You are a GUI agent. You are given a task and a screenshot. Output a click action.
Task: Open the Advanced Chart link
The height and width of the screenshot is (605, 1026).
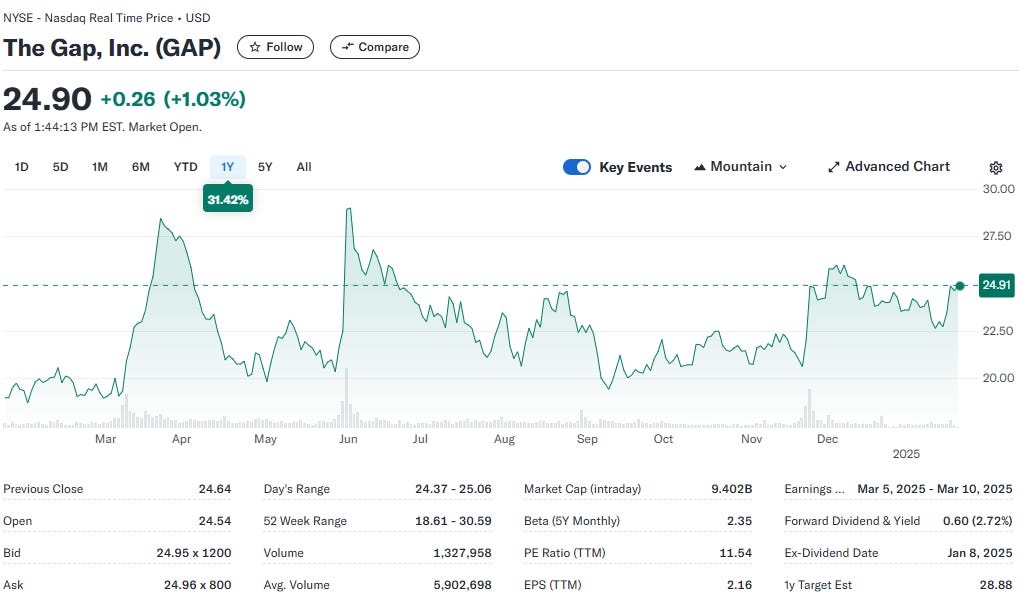[889, 167]
